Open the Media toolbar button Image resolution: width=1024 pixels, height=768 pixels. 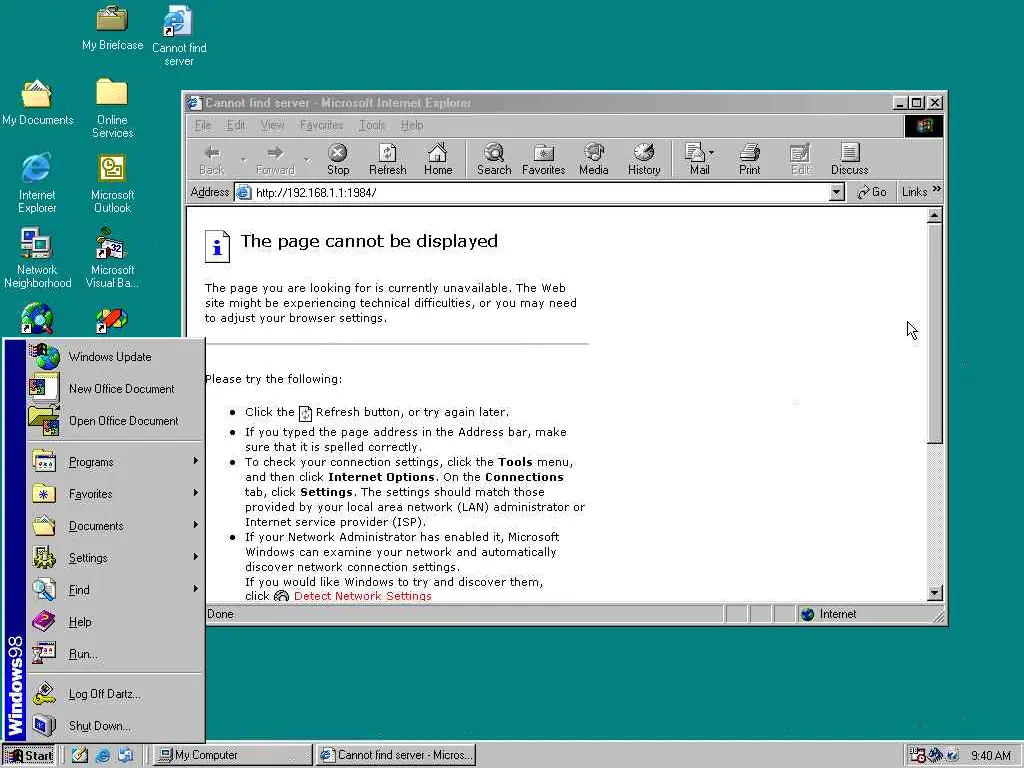click(x=594, y=159)
